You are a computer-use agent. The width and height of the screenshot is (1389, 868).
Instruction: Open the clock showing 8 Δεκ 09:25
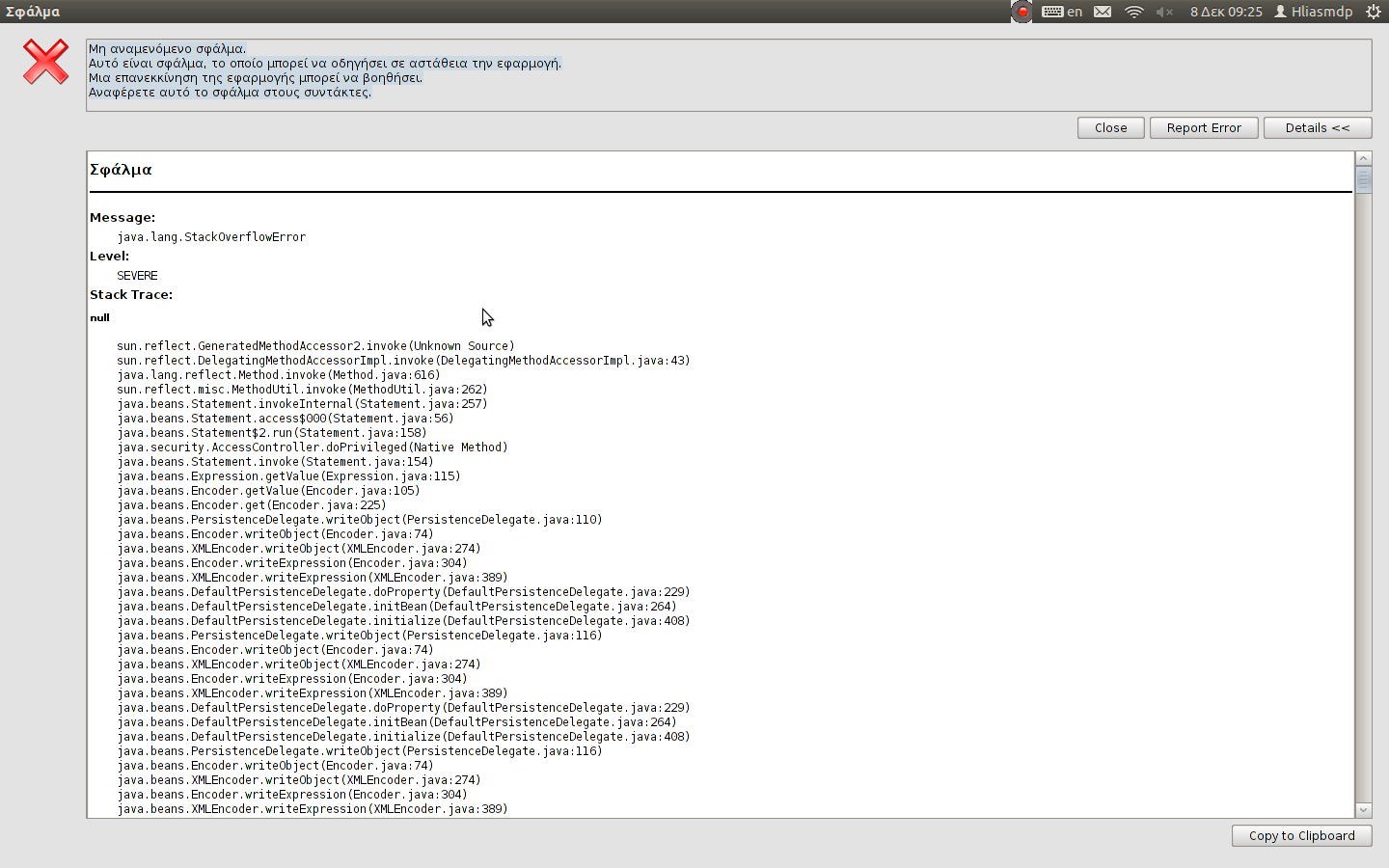[x=1225, y=12]
